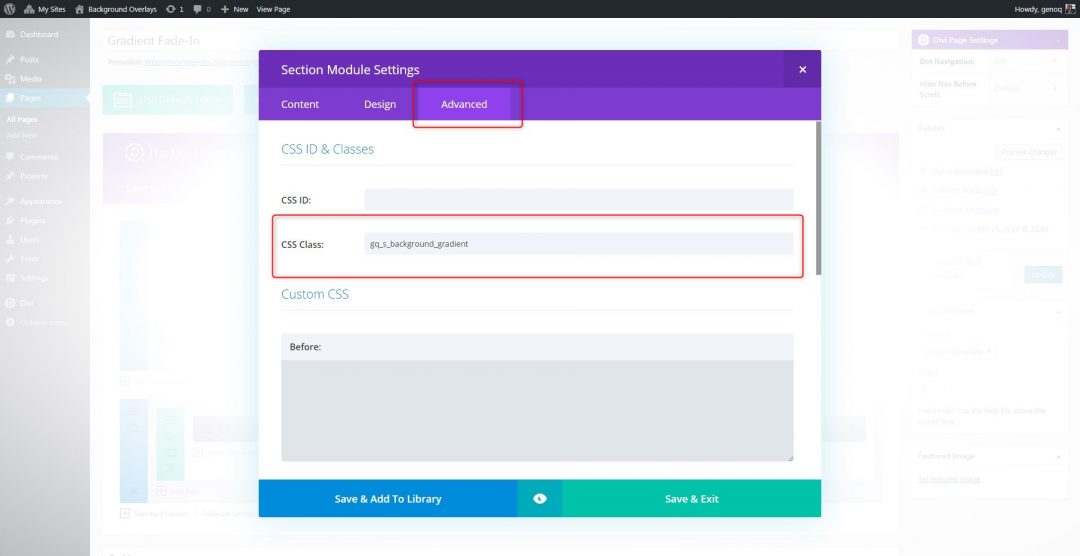Open the My Sites menu
The height and width of the screenshot is (556, 1080).
tap(48, 9)
